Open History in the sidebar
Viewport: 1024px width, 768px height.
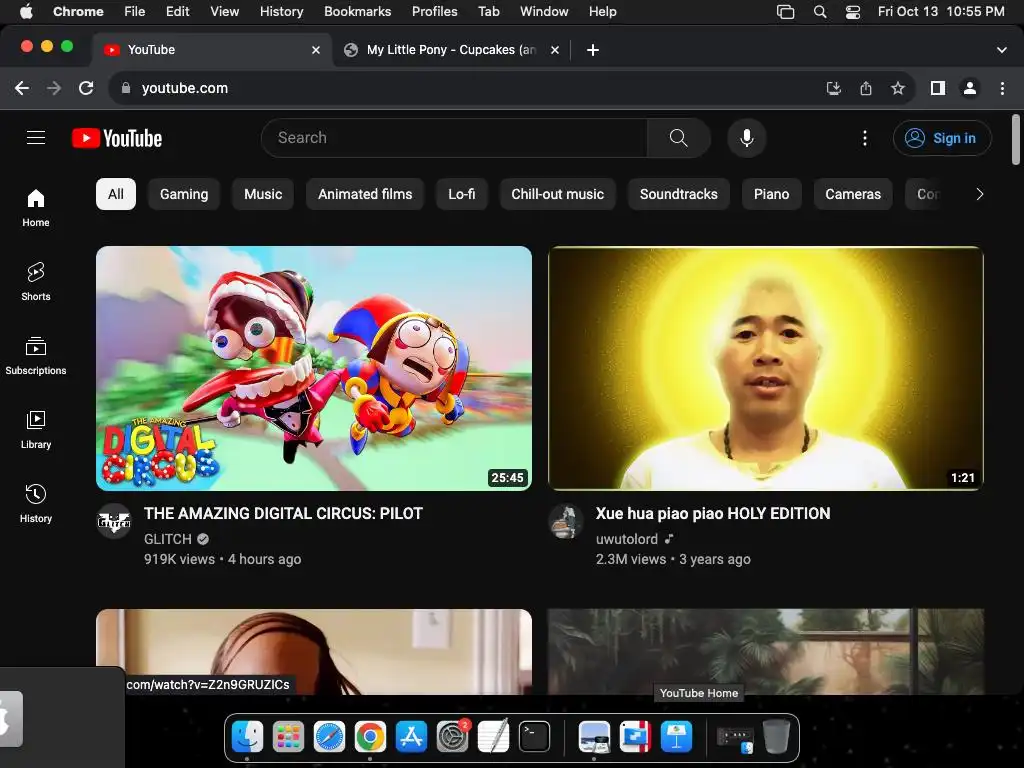36,504
